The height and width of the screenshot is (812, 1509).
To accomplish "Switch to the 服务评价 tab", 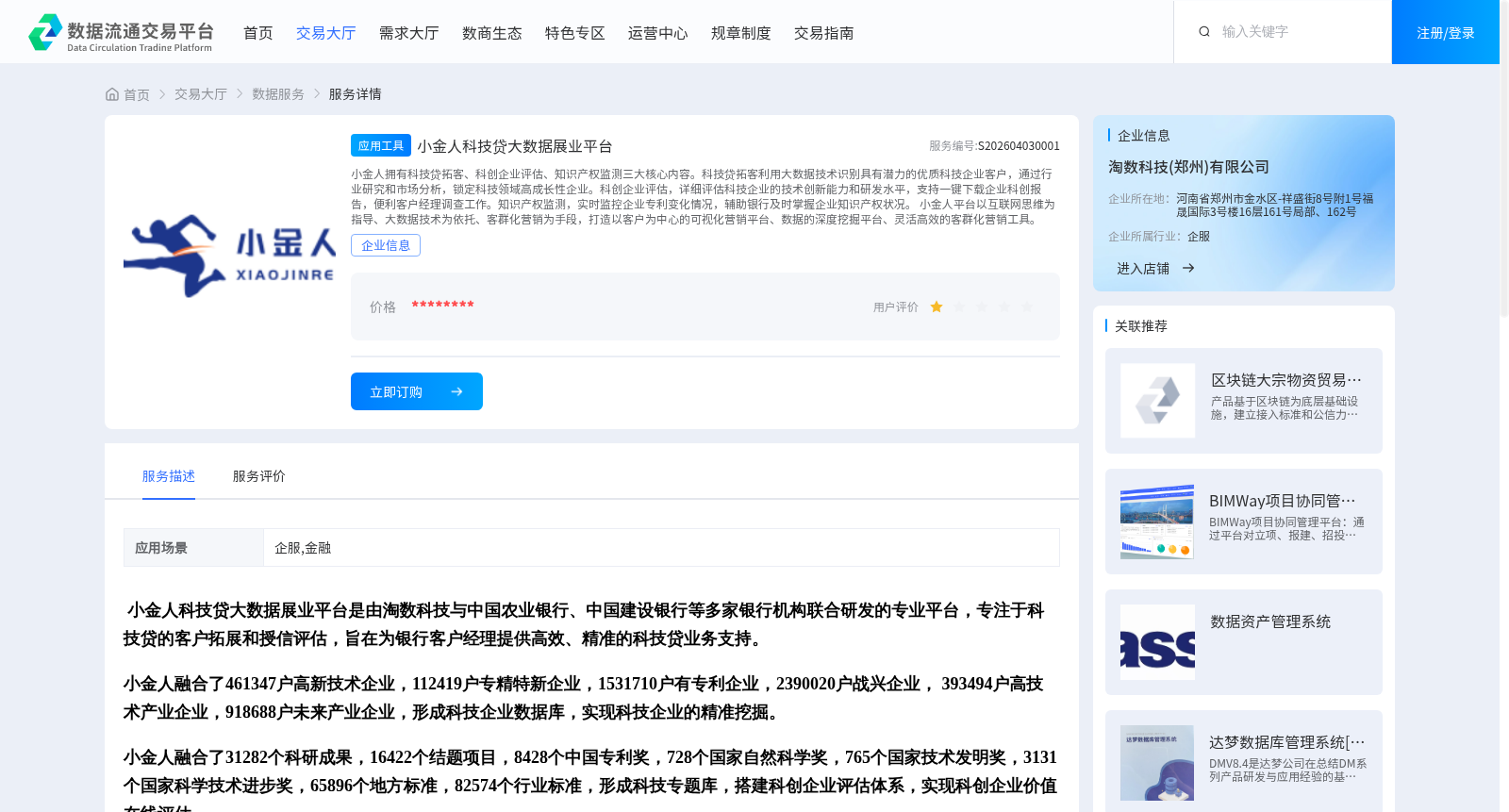I will [x=259, y=476].
